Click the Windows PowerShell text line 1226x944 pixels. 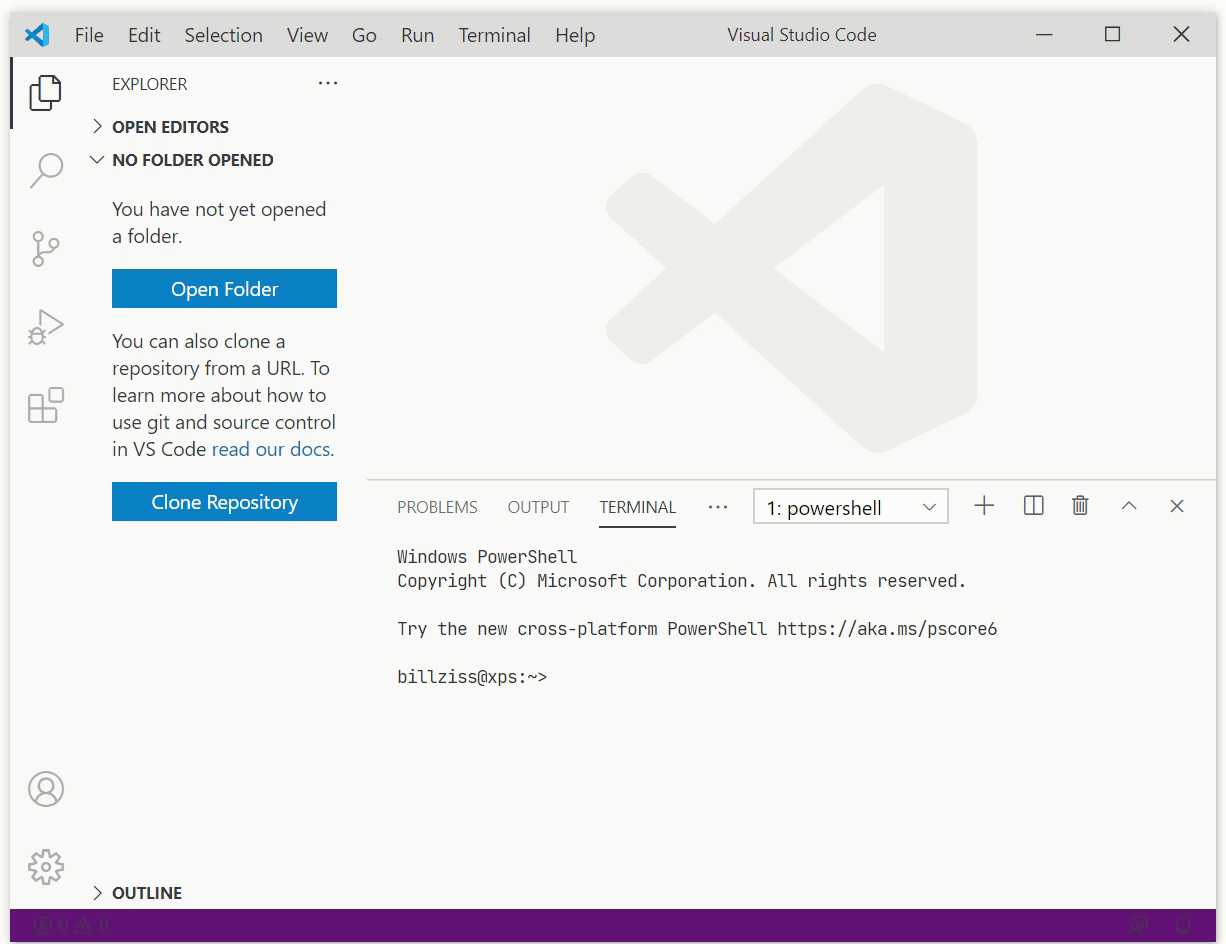tap(487, 557)
